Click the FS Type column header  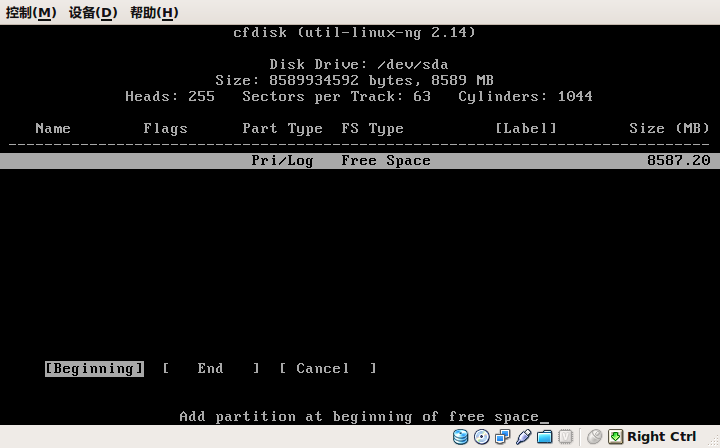pyautogui.click(x=372, y=129)
